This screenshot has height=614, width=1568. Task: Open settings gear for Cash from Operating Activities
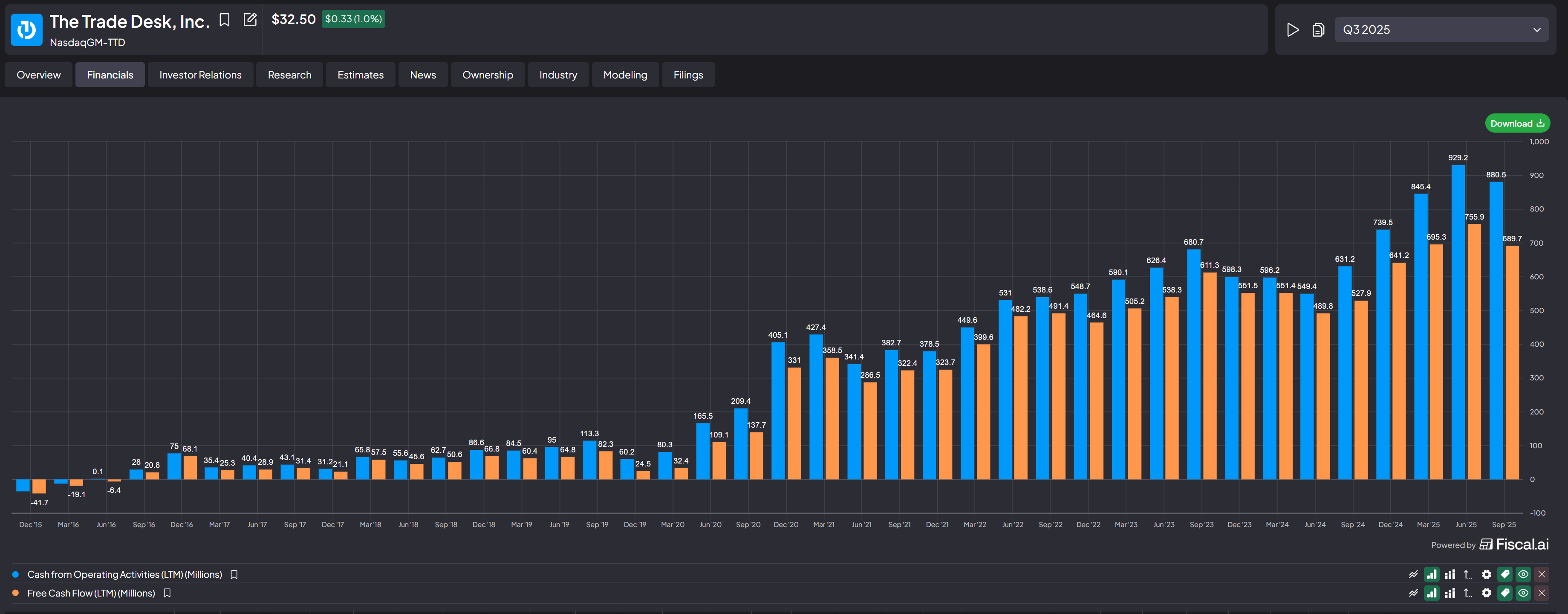coord(1487,574)
